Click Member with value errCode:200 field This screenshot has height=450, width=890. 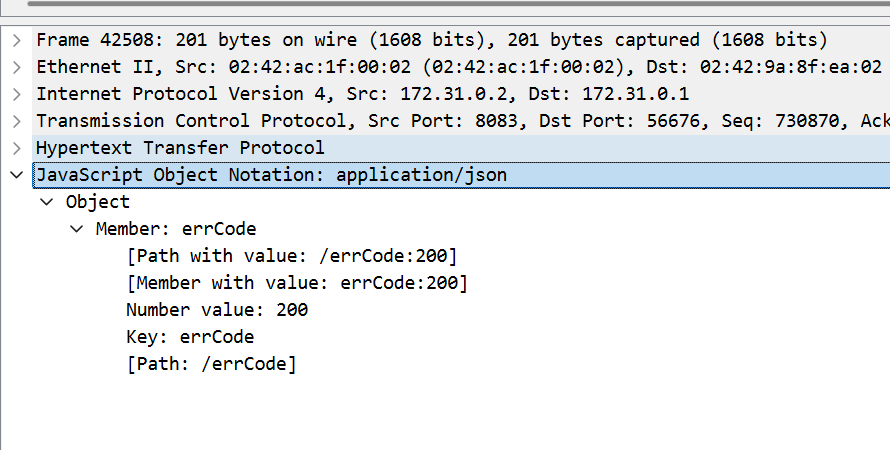(297, 283)
